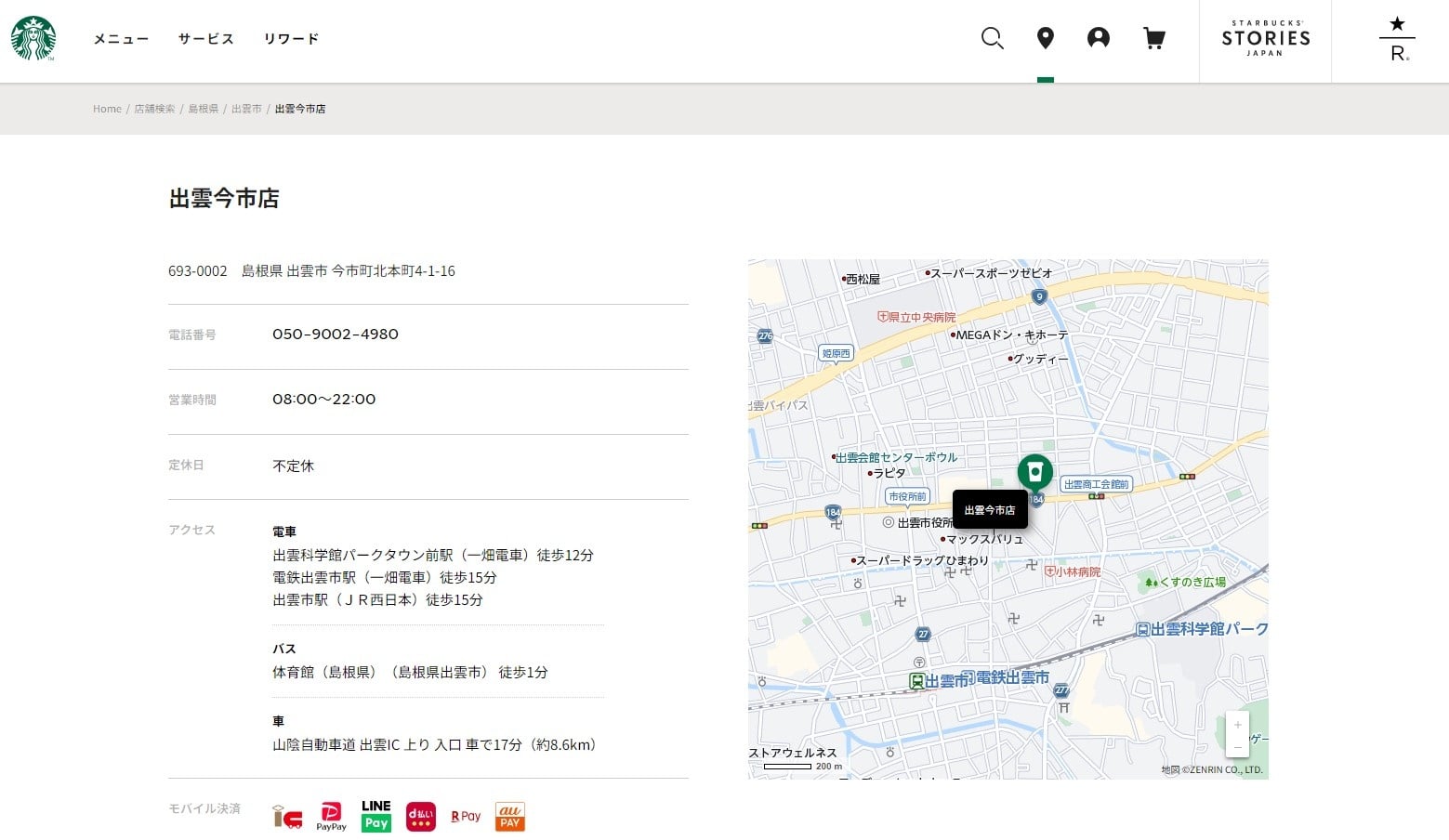Click 出雲商工会館前 intersection label on map
The image size is (1449, 840).
coord(1096,484)
